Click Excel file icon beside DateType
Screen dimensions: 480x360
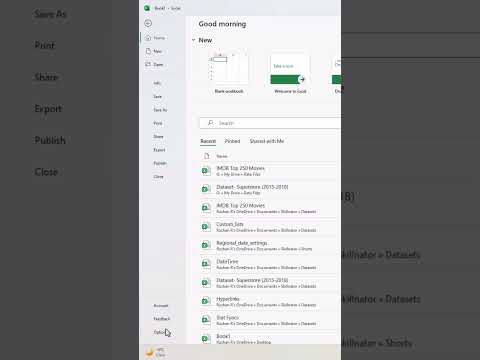(206, 264)
